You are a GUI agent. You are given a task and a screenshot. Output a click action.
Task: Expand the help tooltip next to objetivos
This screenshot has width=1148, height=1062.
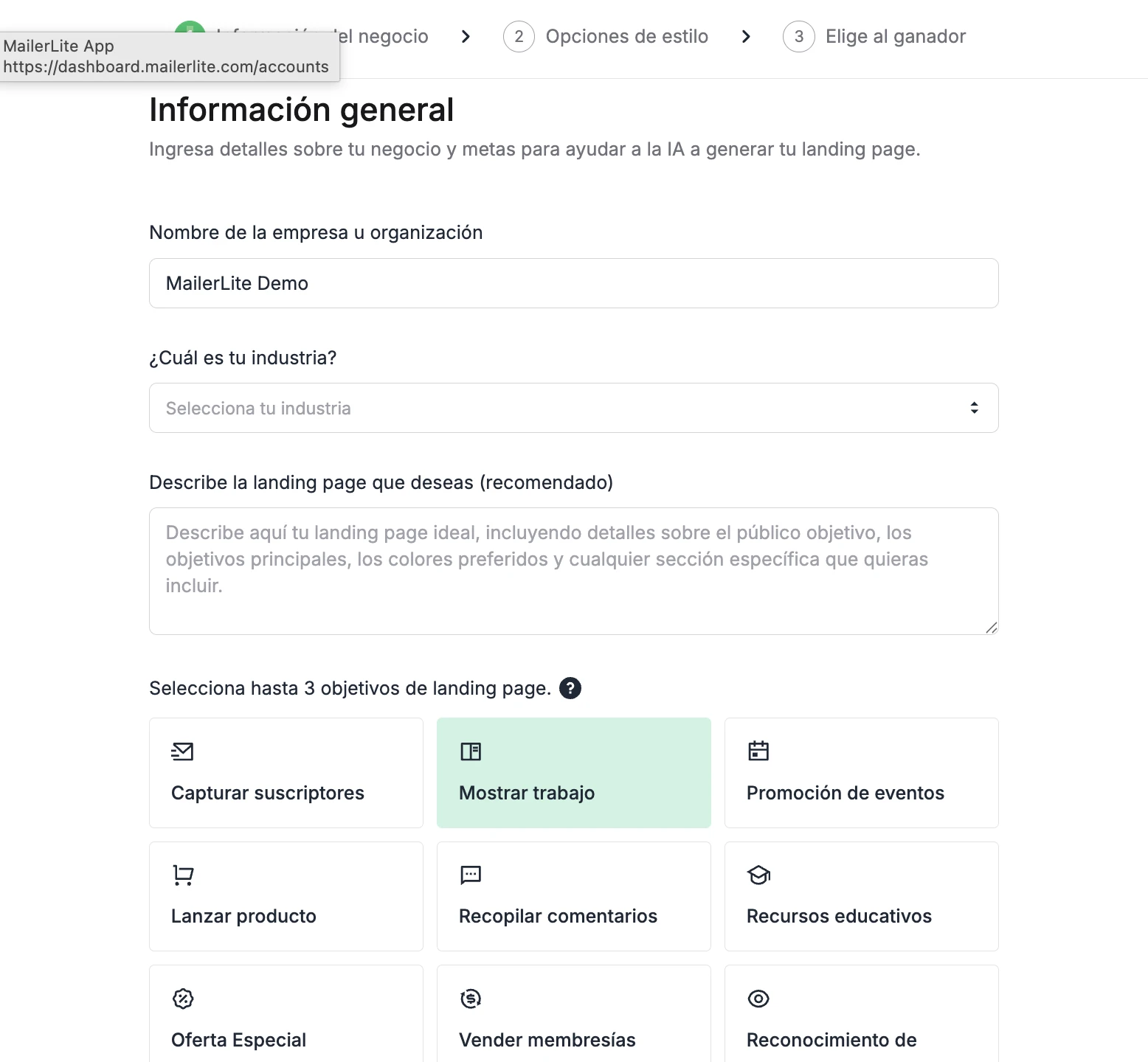click(x=570, y=688)
